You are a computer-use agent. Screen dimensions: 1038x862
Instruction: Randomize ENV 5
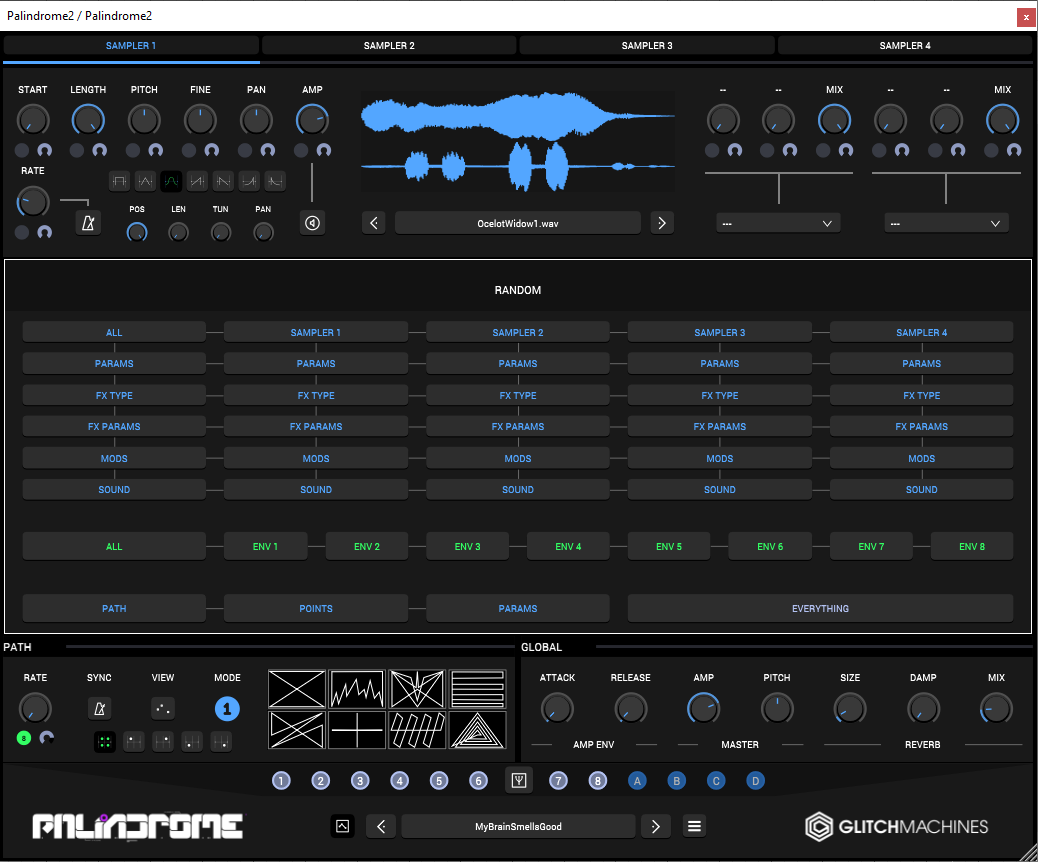[x=669, y=546]
